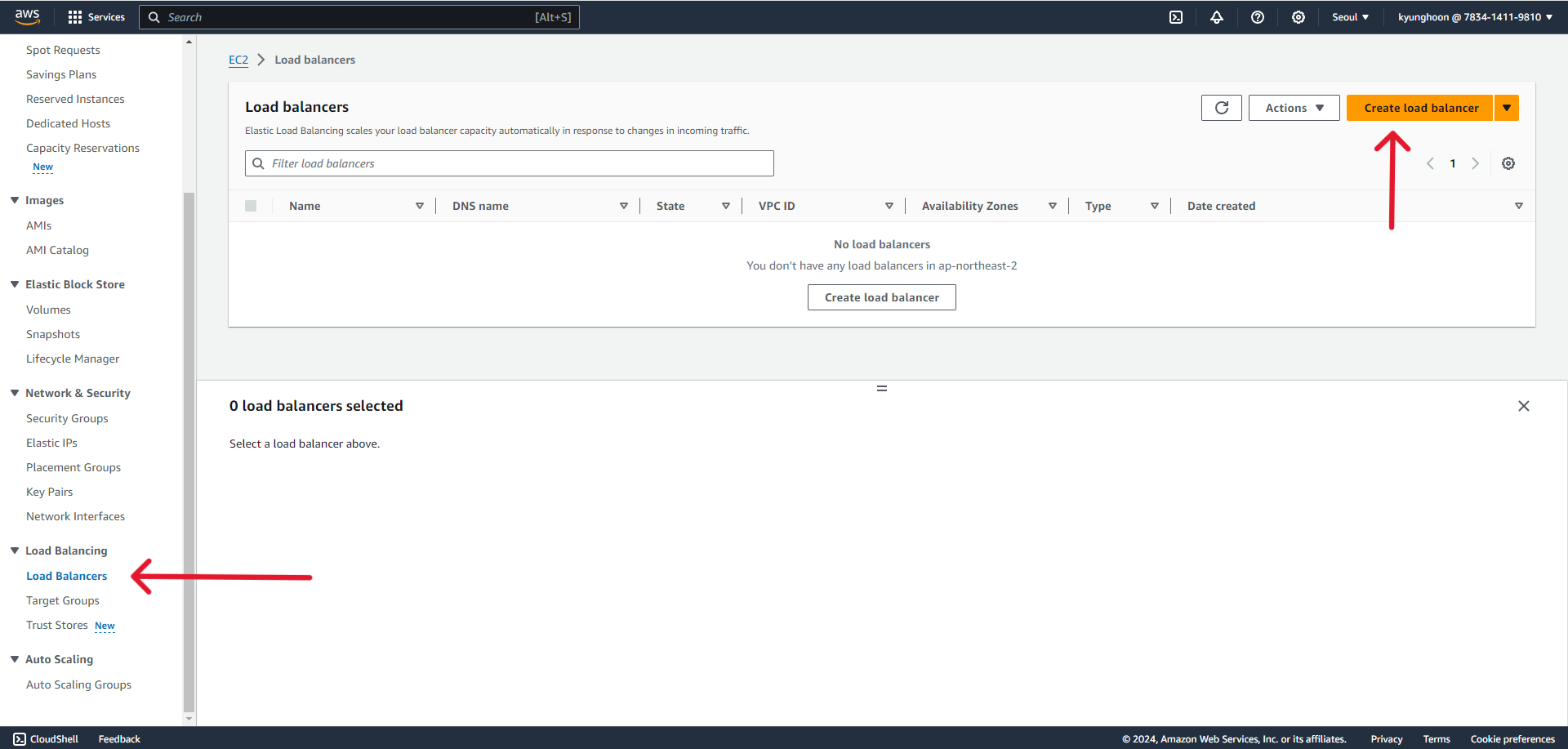Sort by Availability Zones column arrow
The width and height of the screenshot is (1568, 749).
(x=1053, y=206)
